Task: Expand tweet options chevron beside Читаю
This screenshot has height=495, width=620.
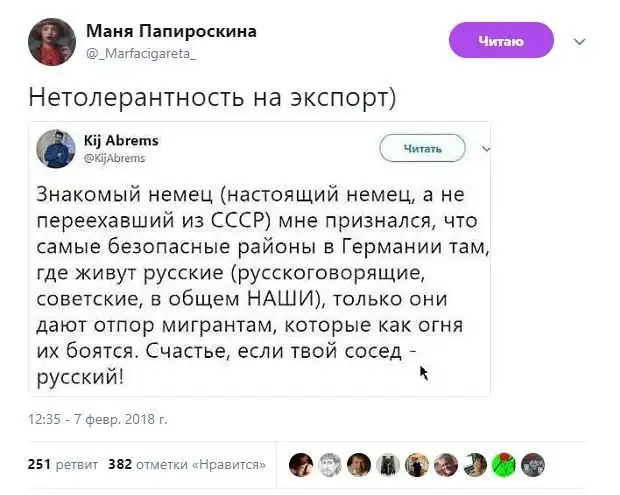Action: pos(579,42)
